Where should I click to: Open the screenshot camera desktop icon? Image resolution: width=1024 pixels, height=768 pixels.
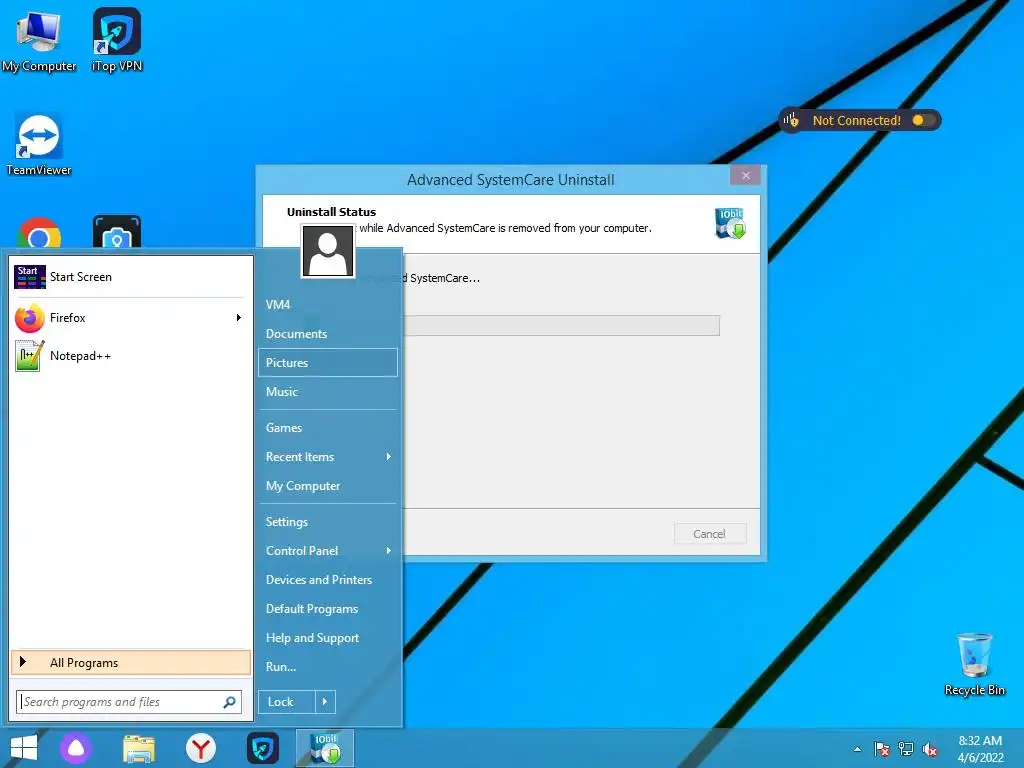(x=117, y=232)
